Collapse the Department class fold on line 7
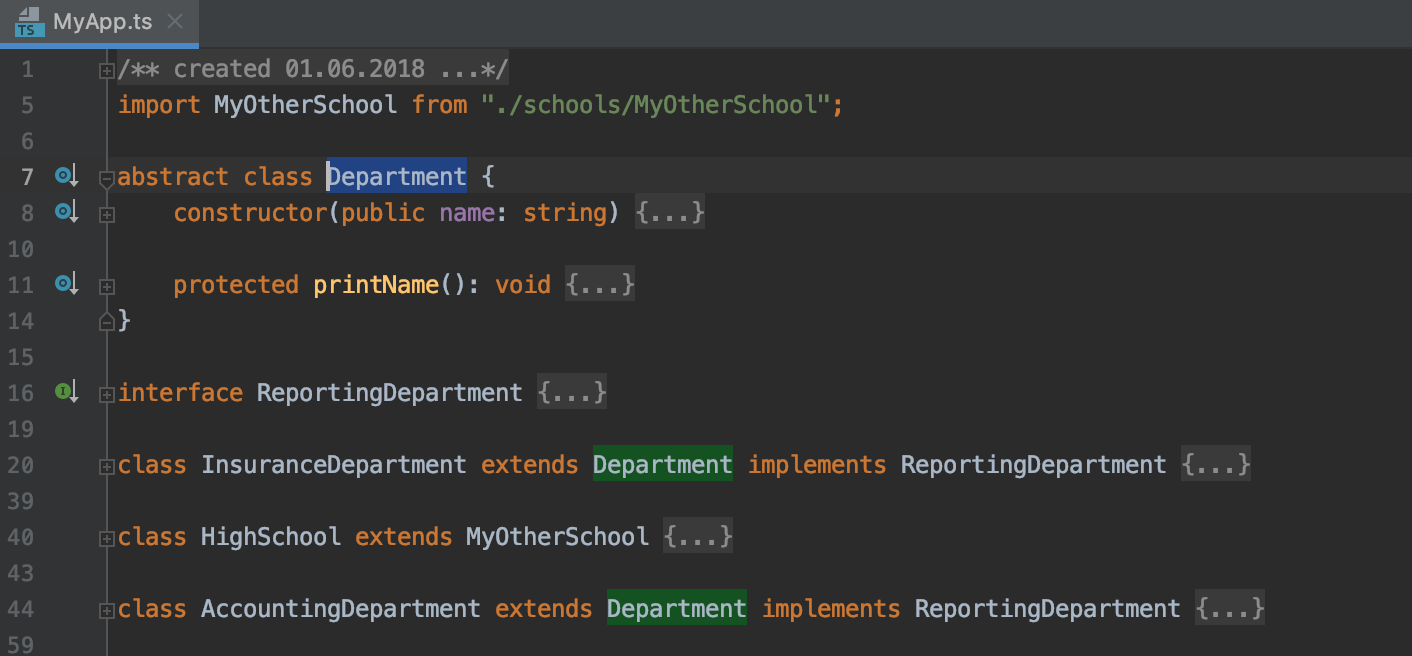This screenshot has height=656, width=1412. (x=107, y=179)
